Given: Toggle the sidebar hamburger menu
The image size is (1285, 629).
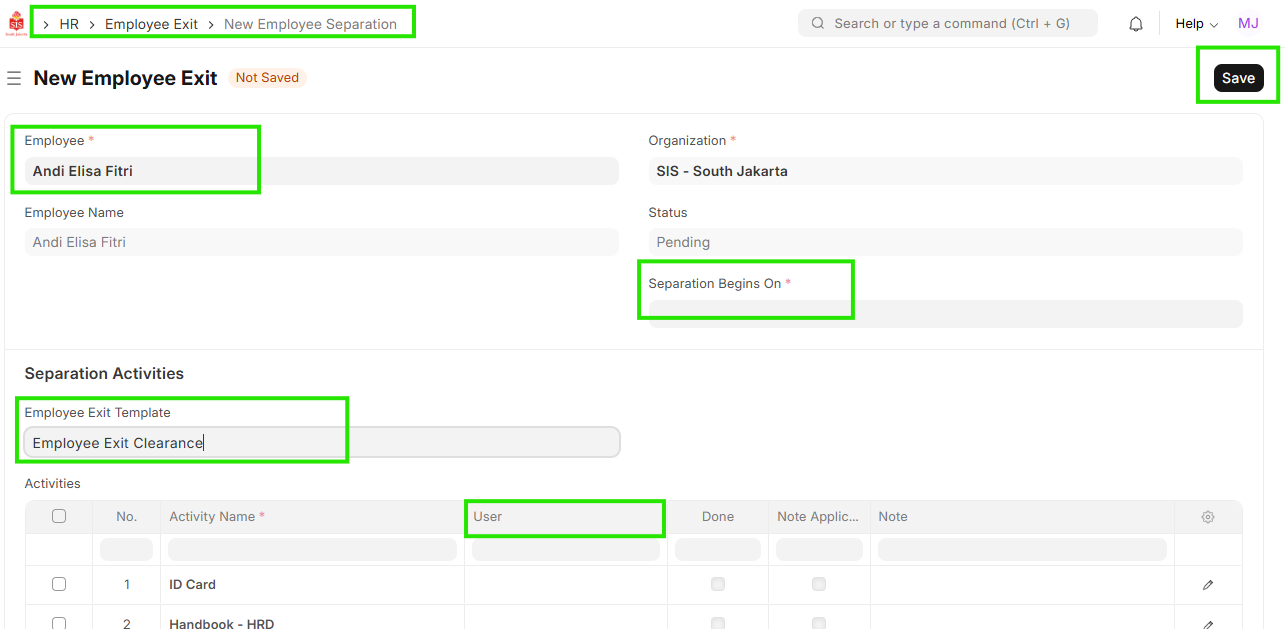Looking at the screenshot, I should (x=14, y=78).
